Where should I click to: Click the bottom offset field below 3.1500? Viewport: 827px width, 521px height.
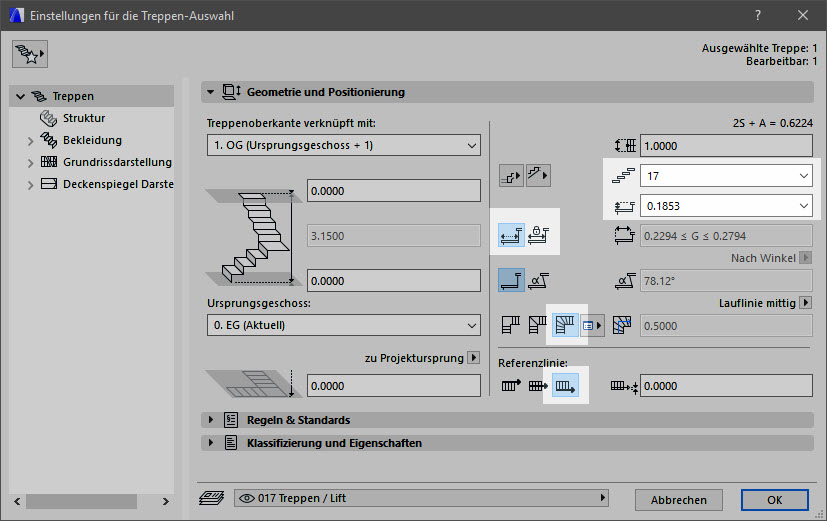click(393, 281)
